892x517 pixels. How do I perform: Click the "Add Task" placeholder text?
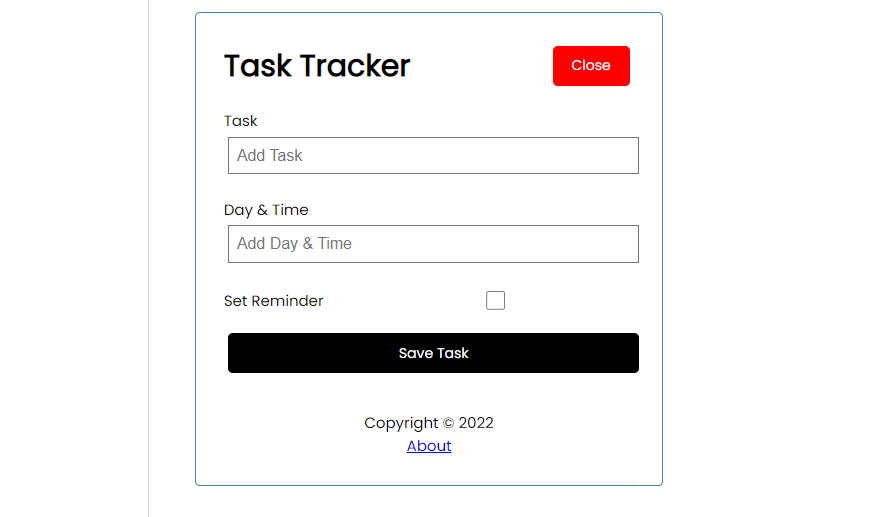pyautogui.click(x=270, y=156)
